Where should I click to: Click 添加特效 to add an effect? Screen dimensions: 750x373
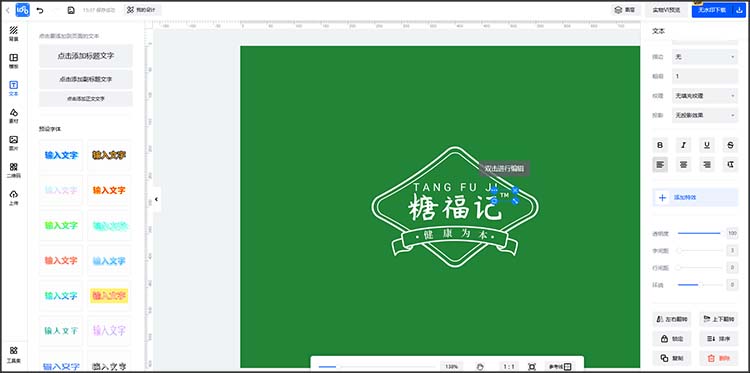(695, 197)
